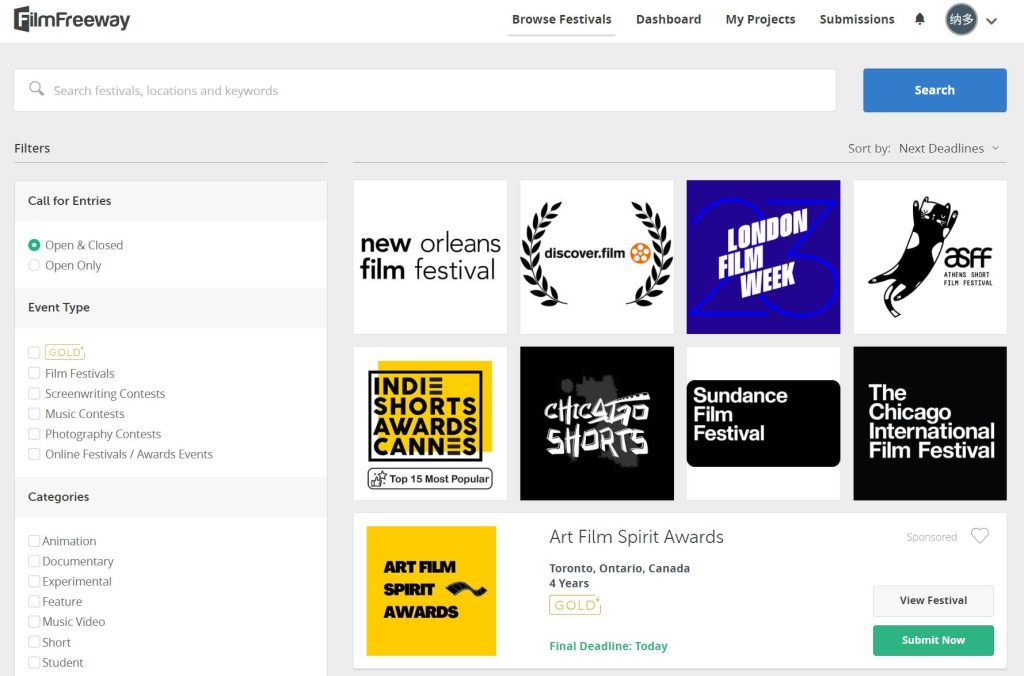Click the Sponsored label
Image resolution: width=1024 pixels, height=676 pixels.
point(931,537)
